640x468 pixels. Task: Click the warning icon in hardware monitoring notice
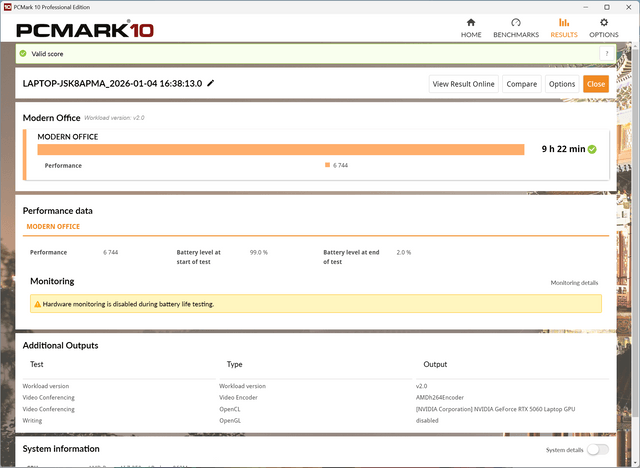tap(37, 304)
